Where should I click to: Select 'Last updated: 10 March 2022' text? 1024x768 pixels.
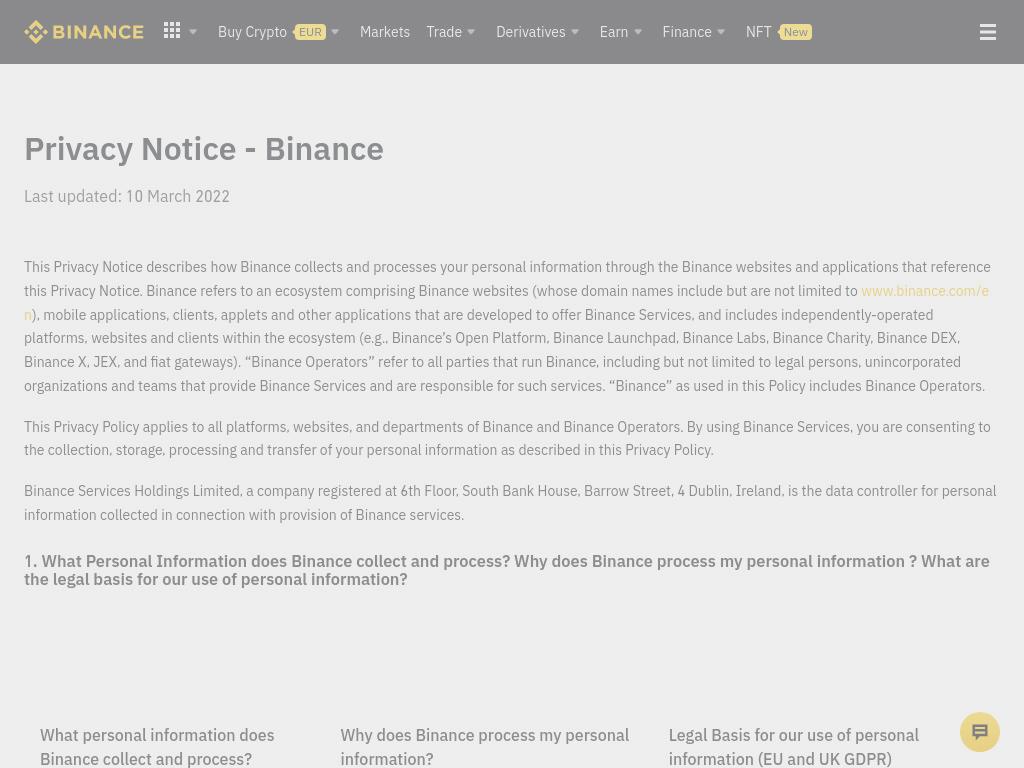pos(127,197)
